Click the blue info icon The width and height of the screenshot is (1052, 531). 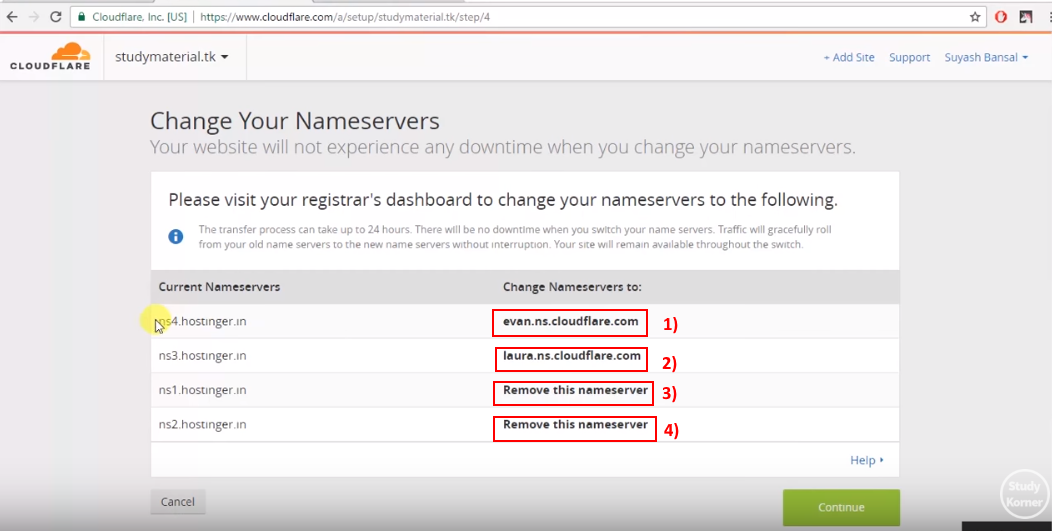click(x=176, y=236)
